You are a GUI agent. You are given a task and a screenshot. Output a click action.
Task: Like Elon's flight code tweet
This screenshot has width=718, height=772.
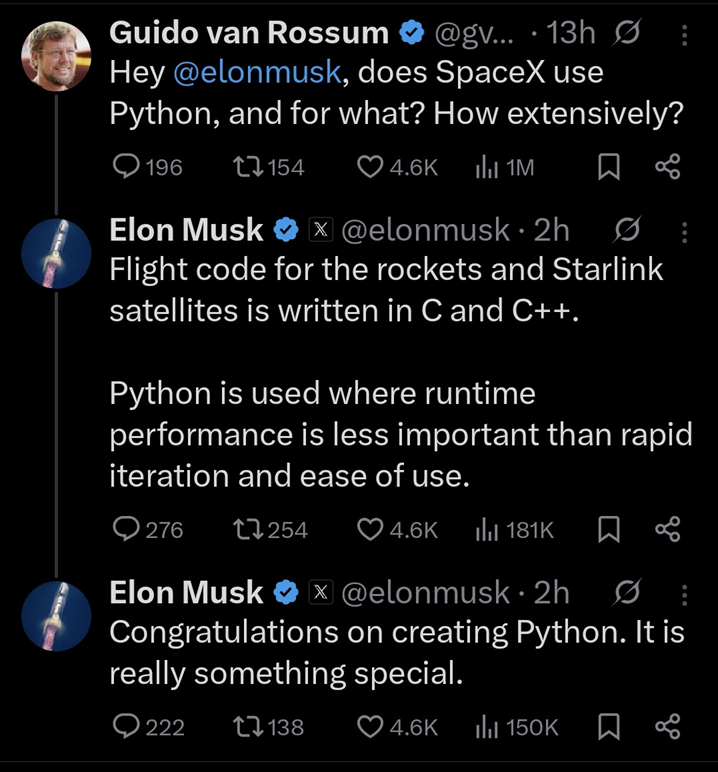pyautogui.click(x=370, y=528)
